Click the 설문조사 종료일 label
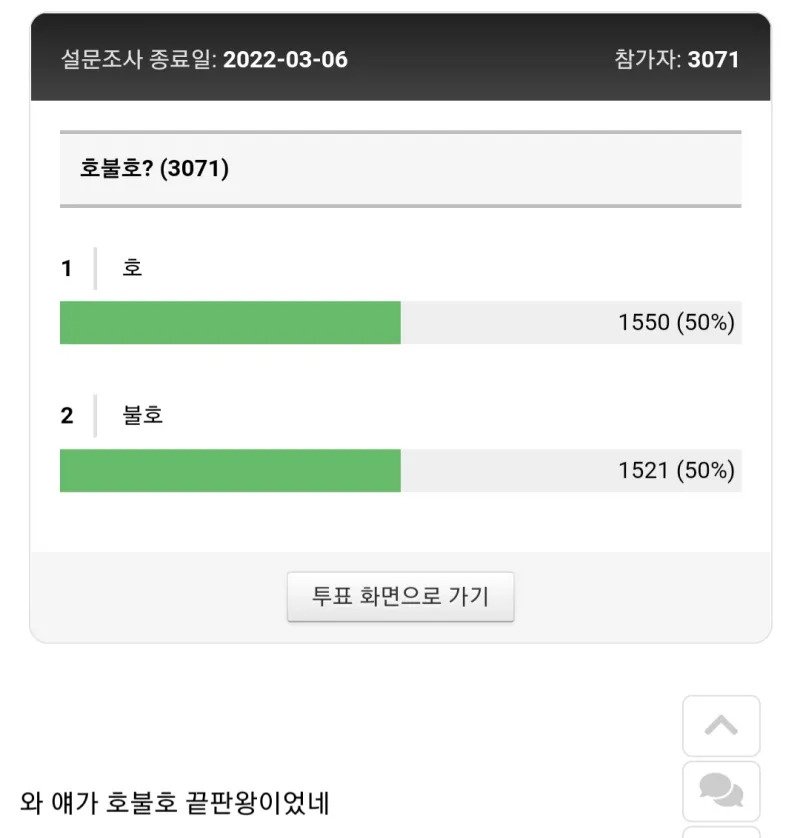Screen dimensions: 800x838 coord(137,59)
